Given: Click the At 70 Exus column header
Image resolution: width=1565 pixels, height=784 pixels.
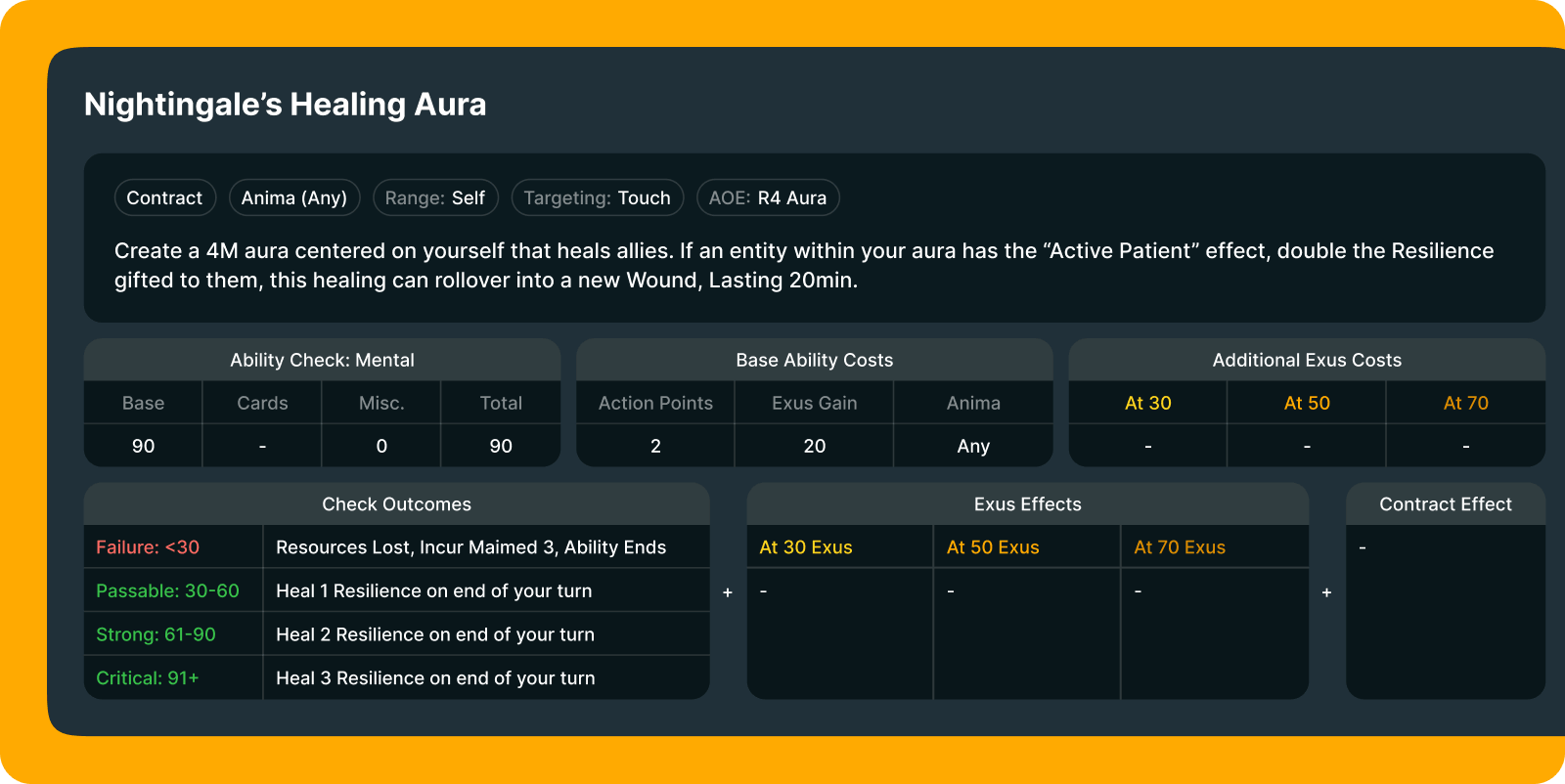Looking at the screenshot, I should click(1215, 547).
